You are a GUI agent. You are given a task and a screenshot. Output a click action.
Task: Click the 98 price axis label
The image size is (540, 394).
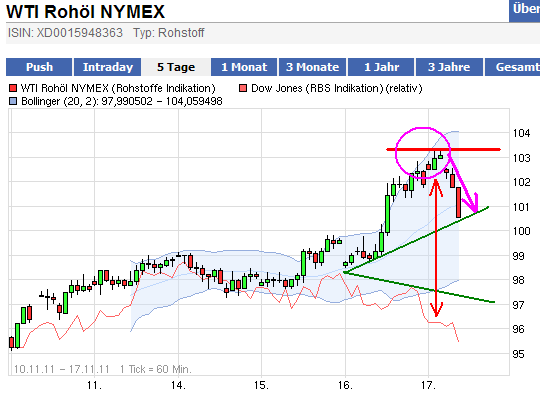518,280
